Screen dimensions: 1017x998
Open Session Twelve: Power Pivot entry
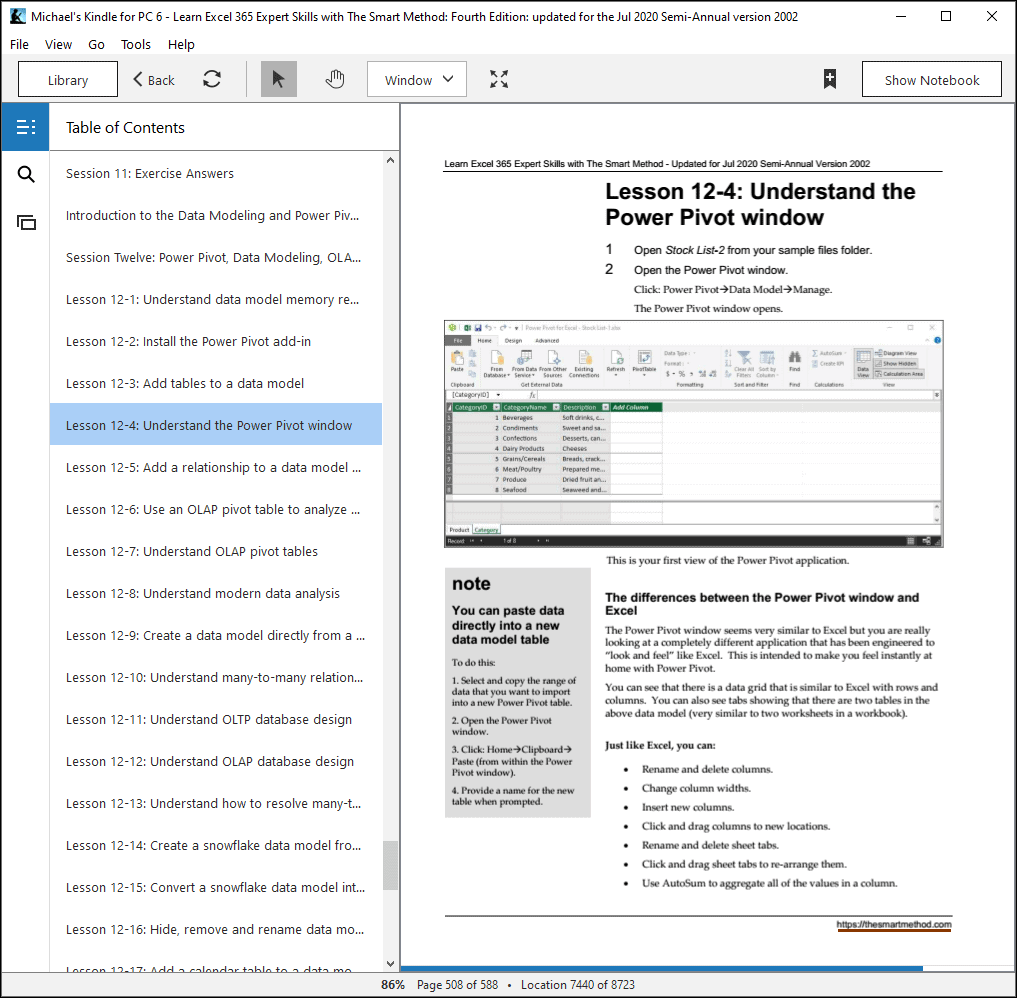pos(215,257)
